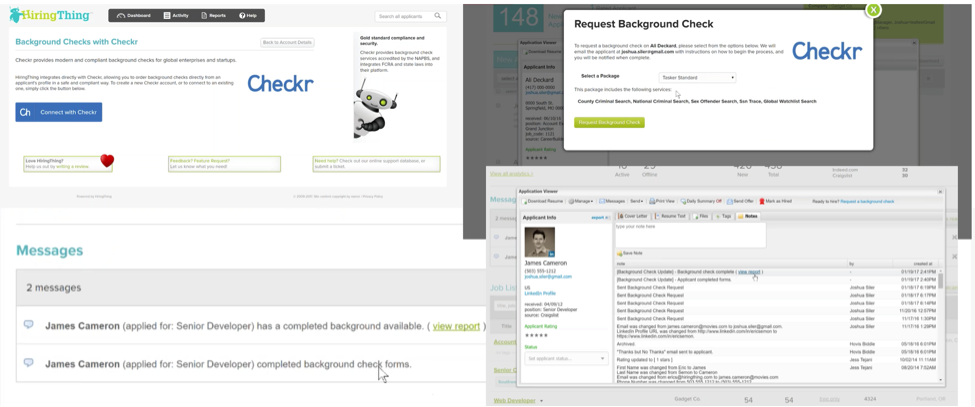
Task: Toggle Daily Summary Off
Action: pyautogui.click(x=701, y=201)
